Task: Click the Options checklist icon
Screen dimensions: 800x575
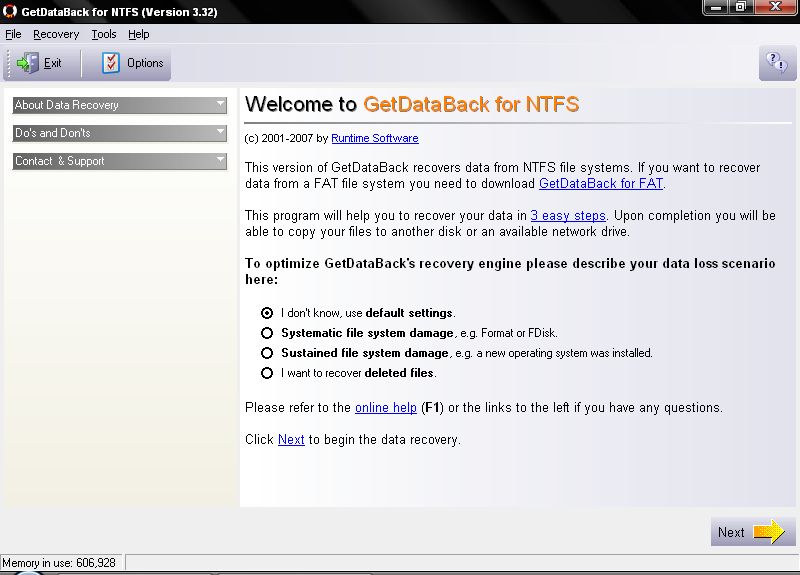Action: pos(110,63)
